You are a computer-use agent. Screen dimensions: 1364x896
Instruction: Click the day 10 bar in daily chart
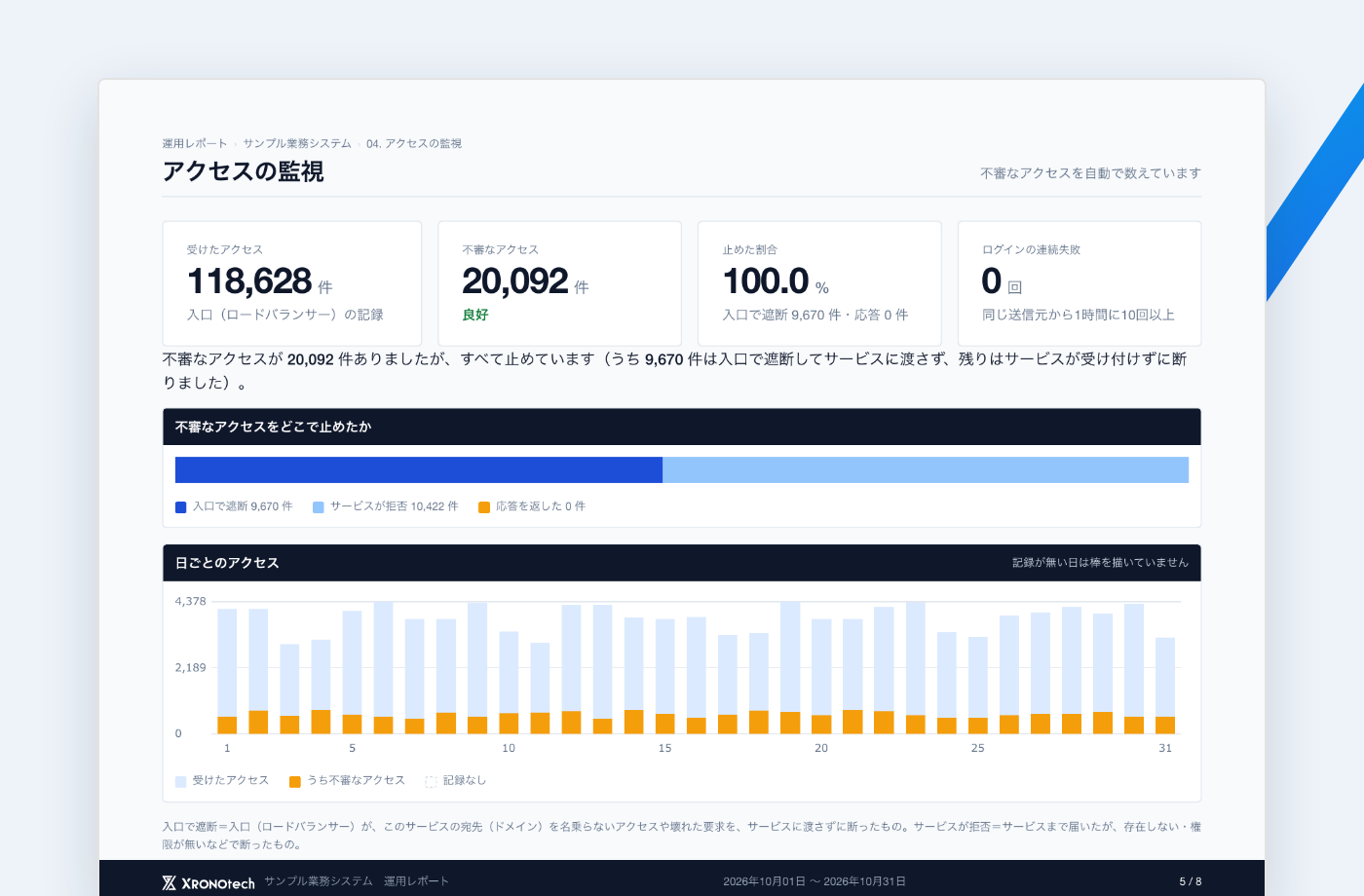509,683
